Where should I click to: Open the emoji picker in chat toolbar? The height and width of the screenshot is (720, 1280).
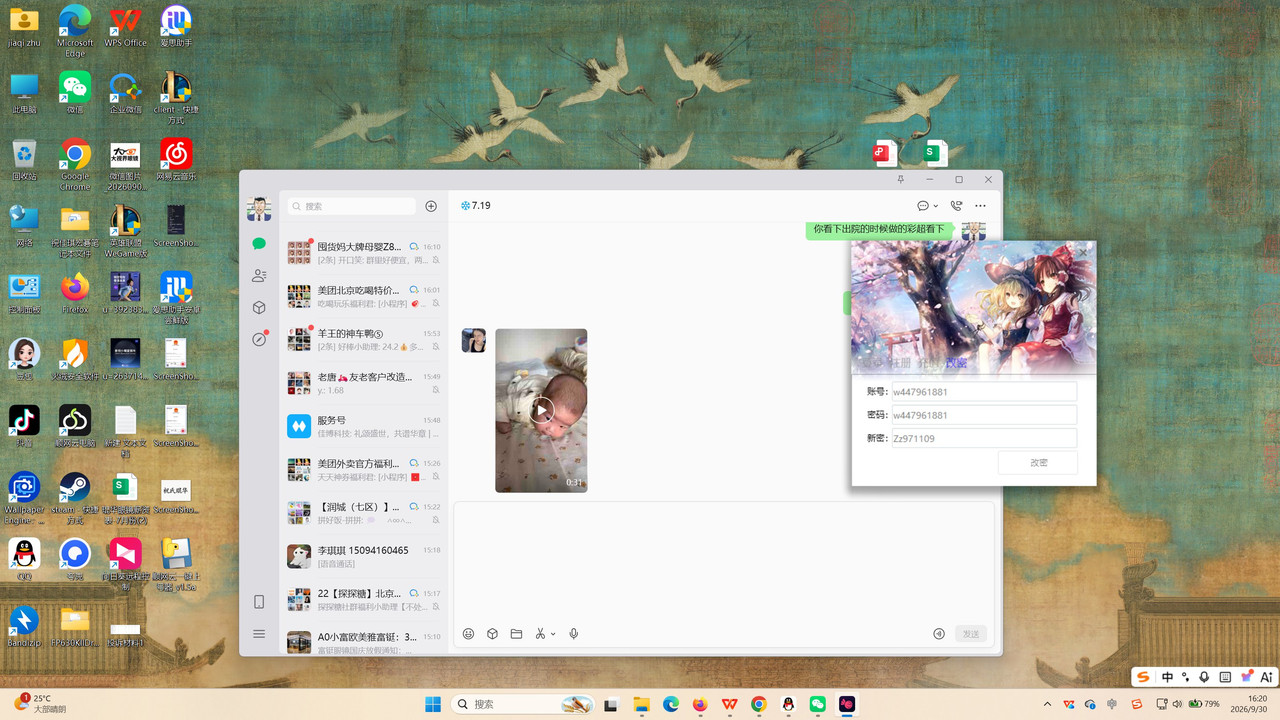[468, 634]
